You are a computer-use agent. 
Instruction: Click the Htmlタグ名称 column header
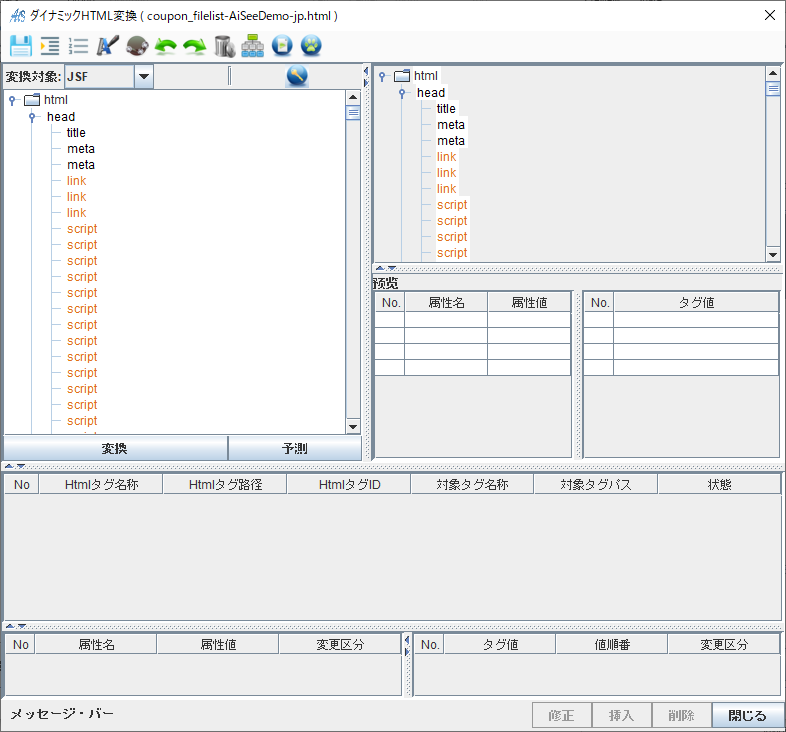point(101,485)
